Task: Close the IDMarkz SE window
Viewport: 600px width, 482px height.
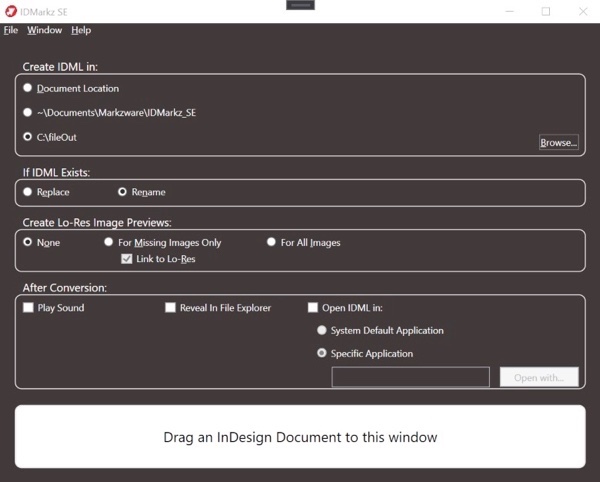Action: click(583, 11)
